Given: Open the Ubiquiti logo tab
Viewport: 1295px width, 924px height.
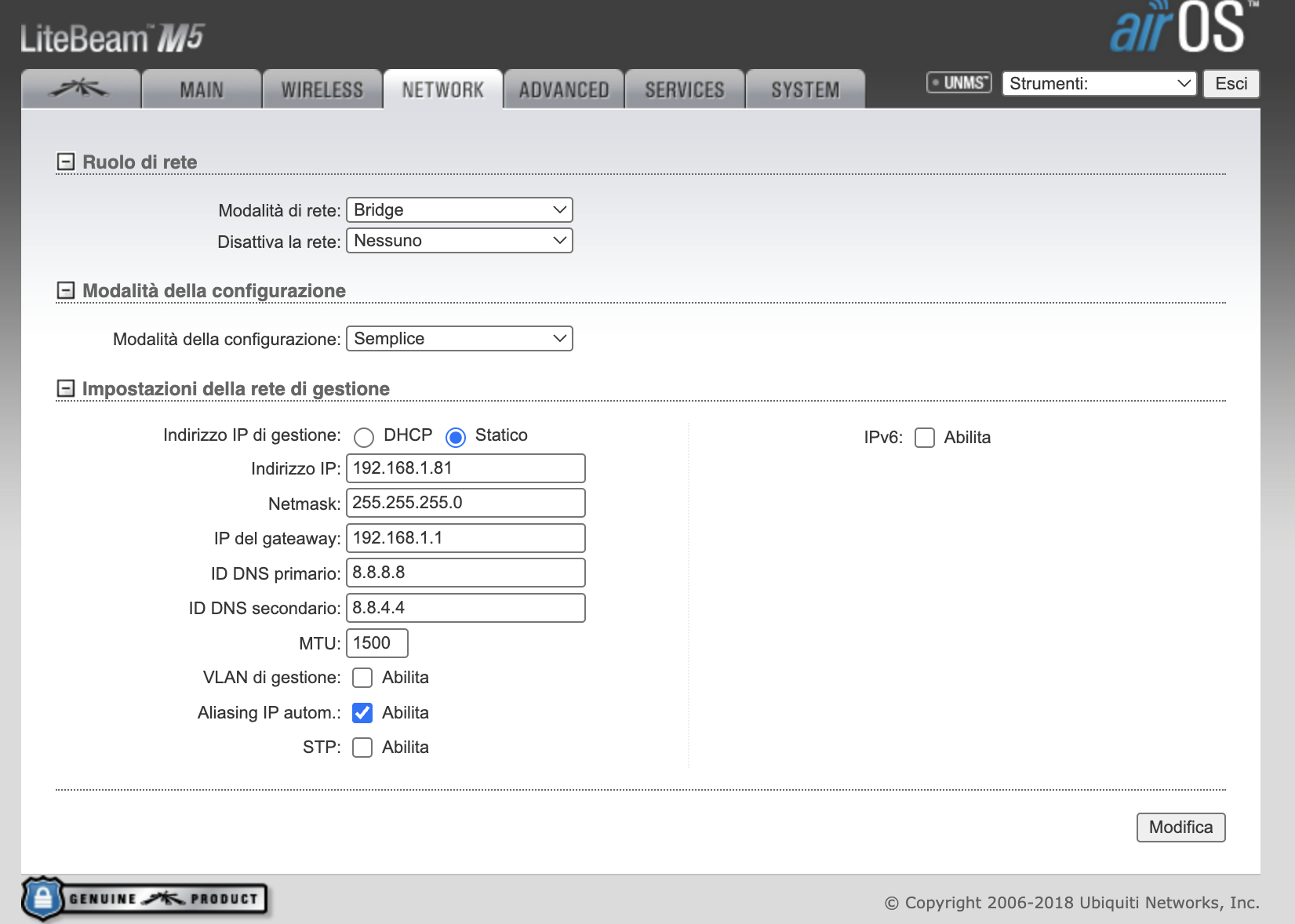Looking at the screenshot, I should click(x=81, y=89).
